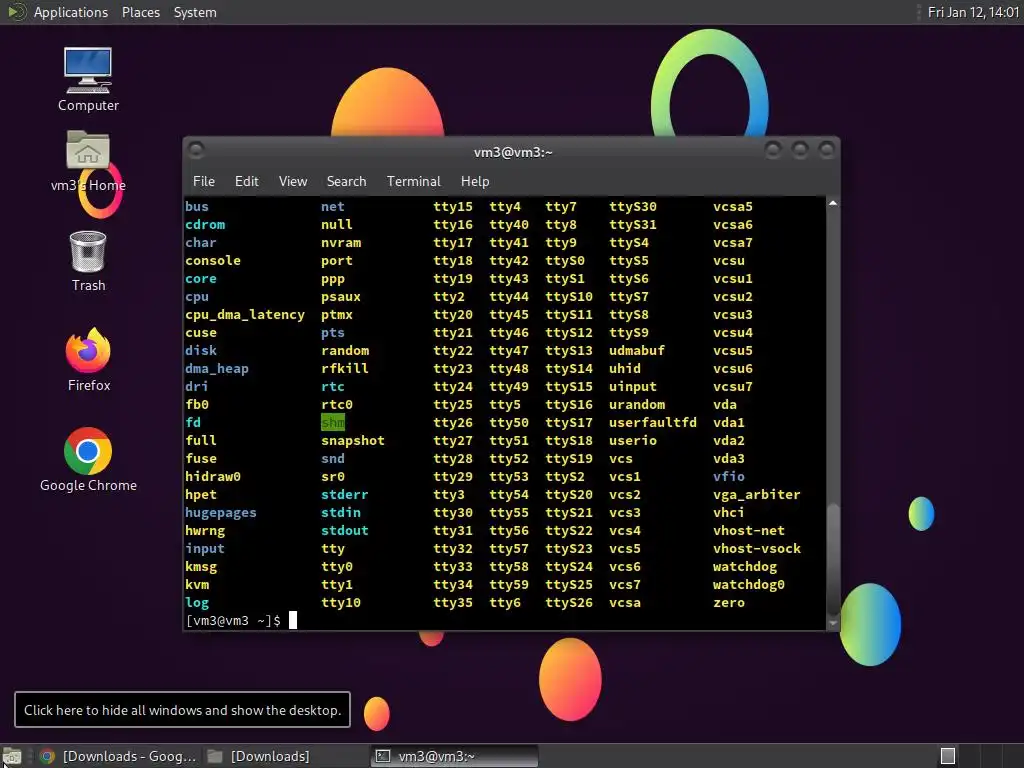The width and height of the screenshot is (1024, 768).
Task: Click the 'vfio' directory entry
Action: [x=728, y=477]
